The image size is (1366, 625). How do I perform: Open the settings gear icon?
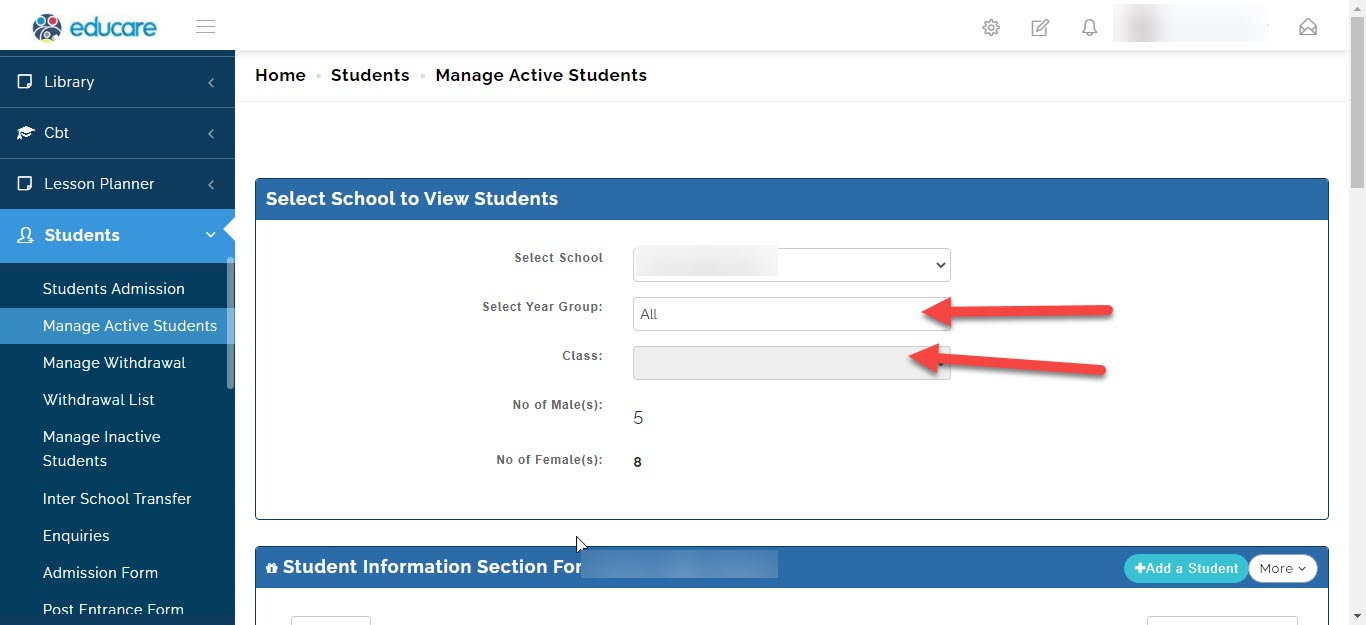coord(991,28)
